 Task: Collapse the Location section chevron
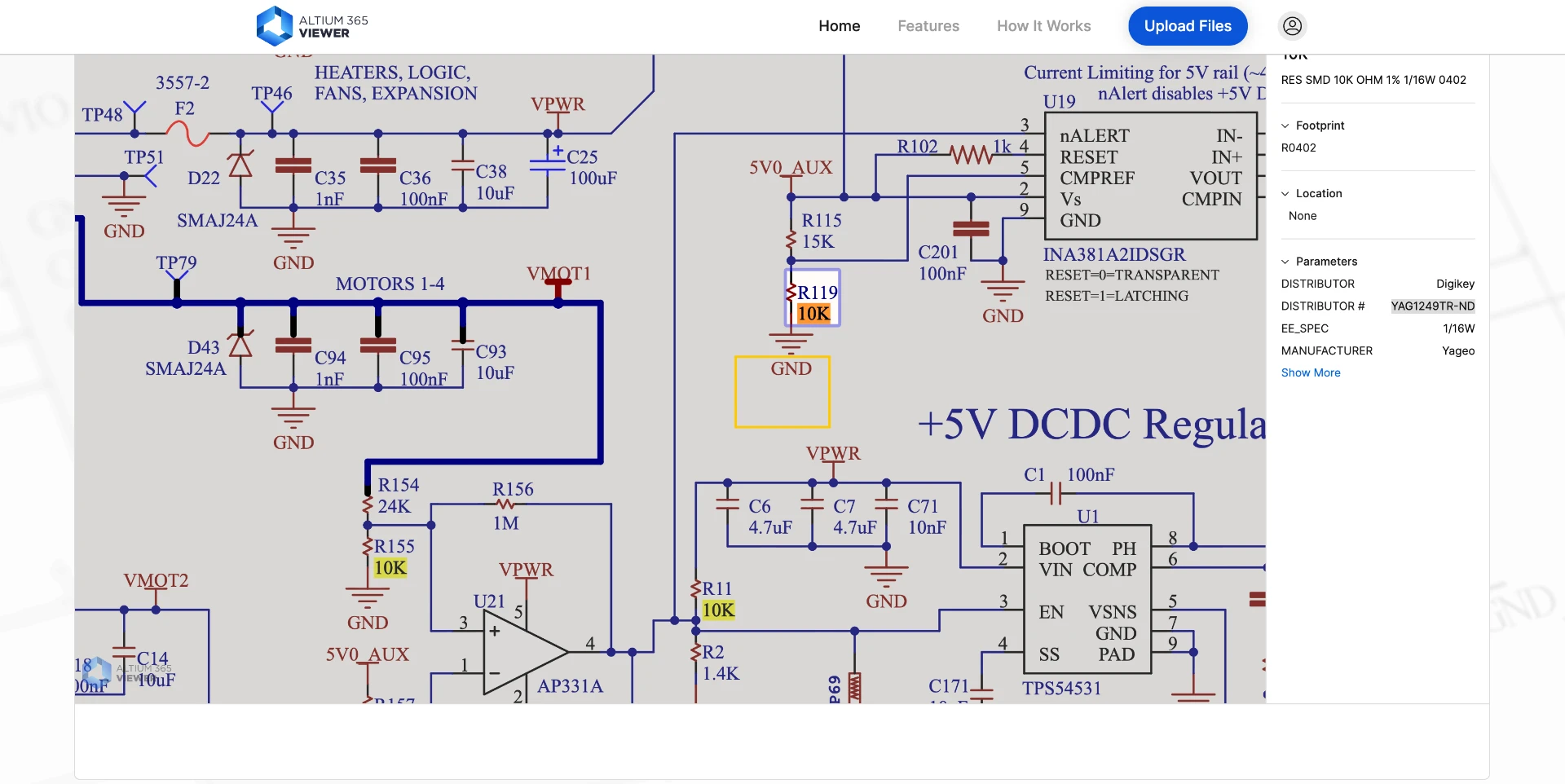pyautogui.click(x=1285, y=194)
